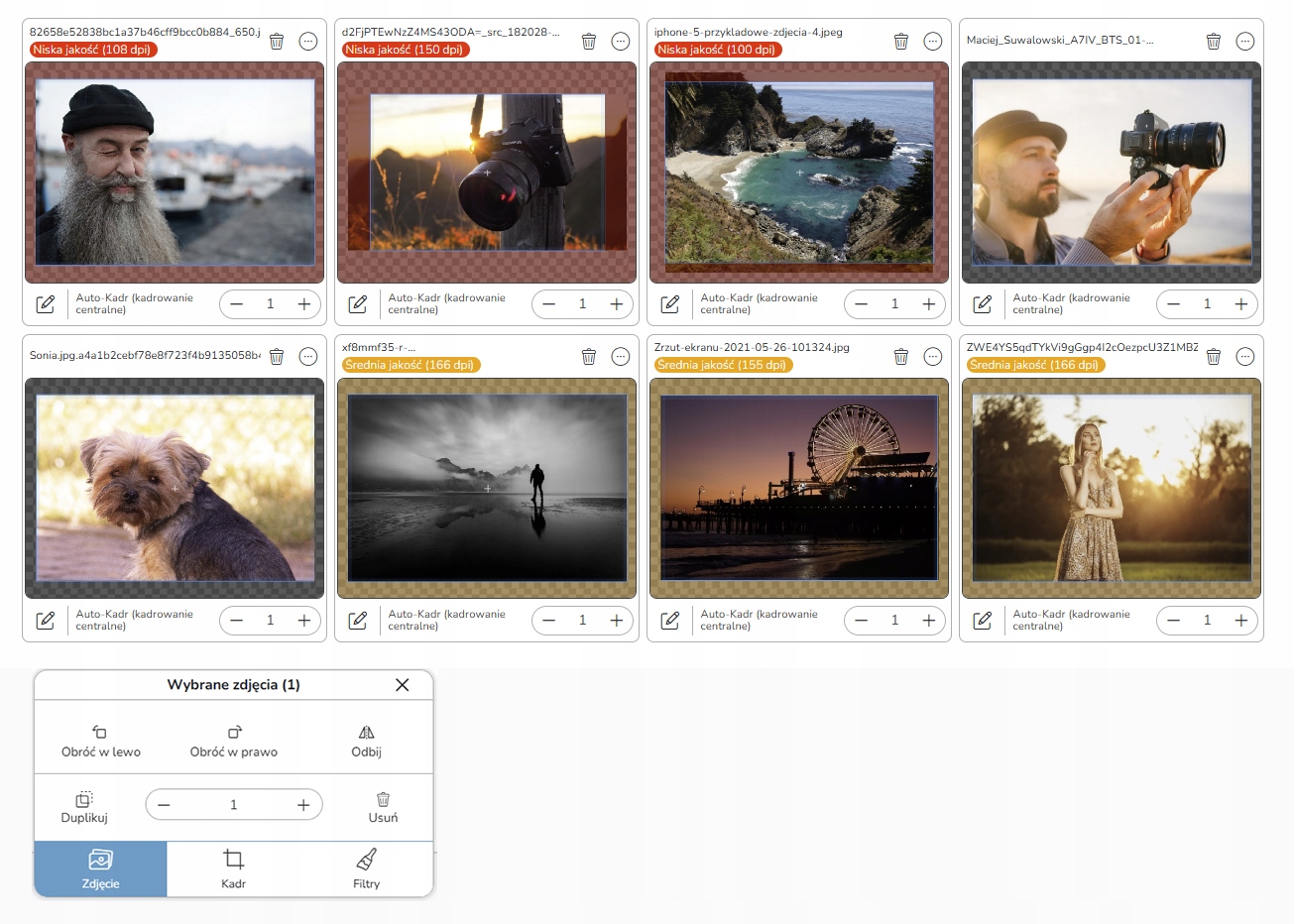Select the ferris wheel pier thumbnail
Screen dimensions: 1294x924
coord(799,488)
